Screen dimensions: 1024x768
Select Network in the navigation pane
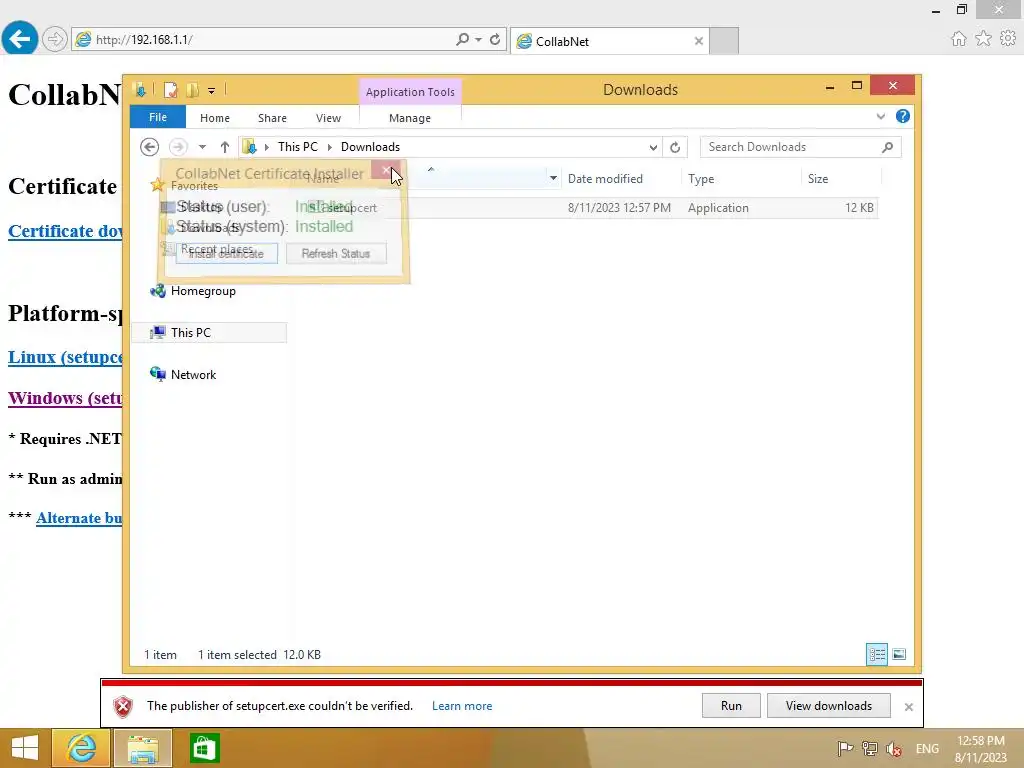(193, 375)
